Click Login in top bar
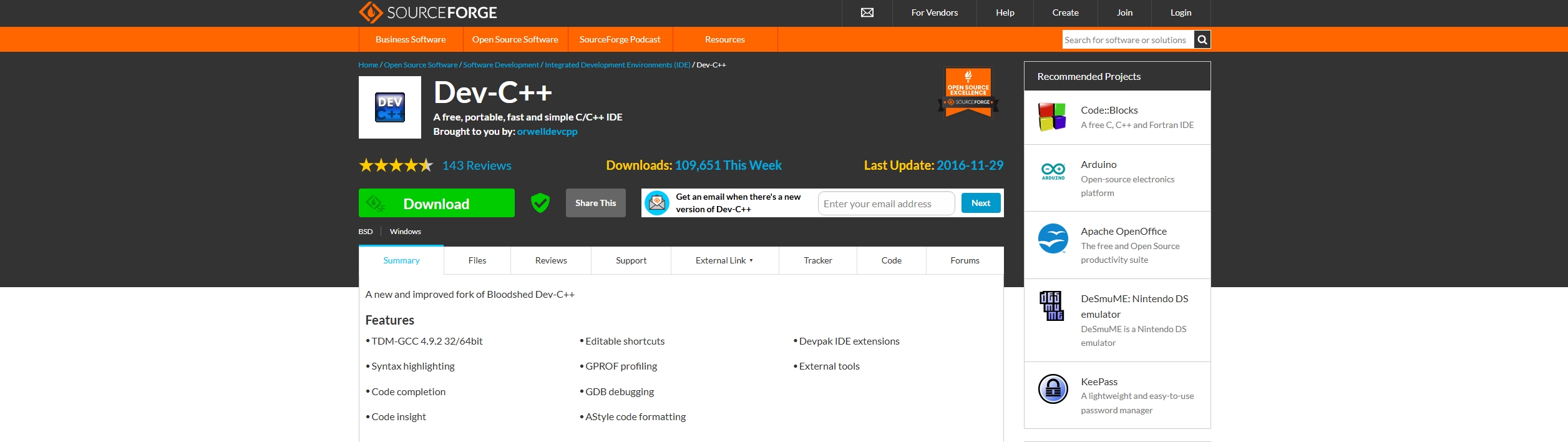The image size is (1568, 442). pos(1181,12)
